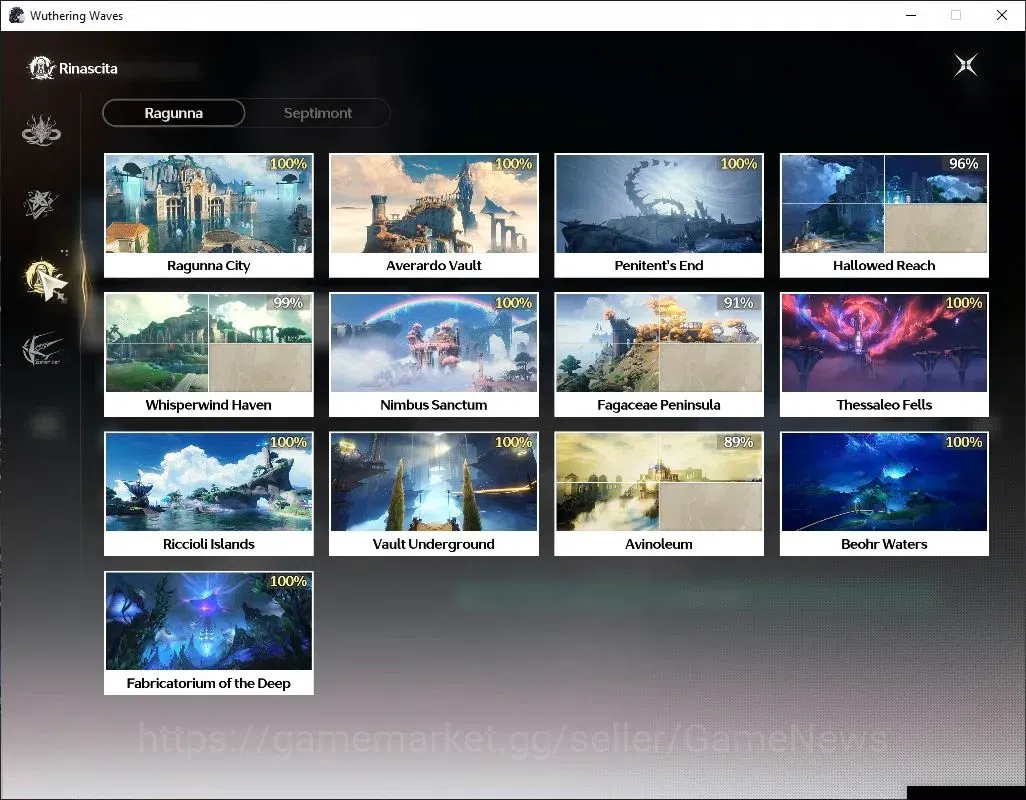Minimize the Wuthering Waves window
This screenshot has width=1026, height=800.
point(911,15)
